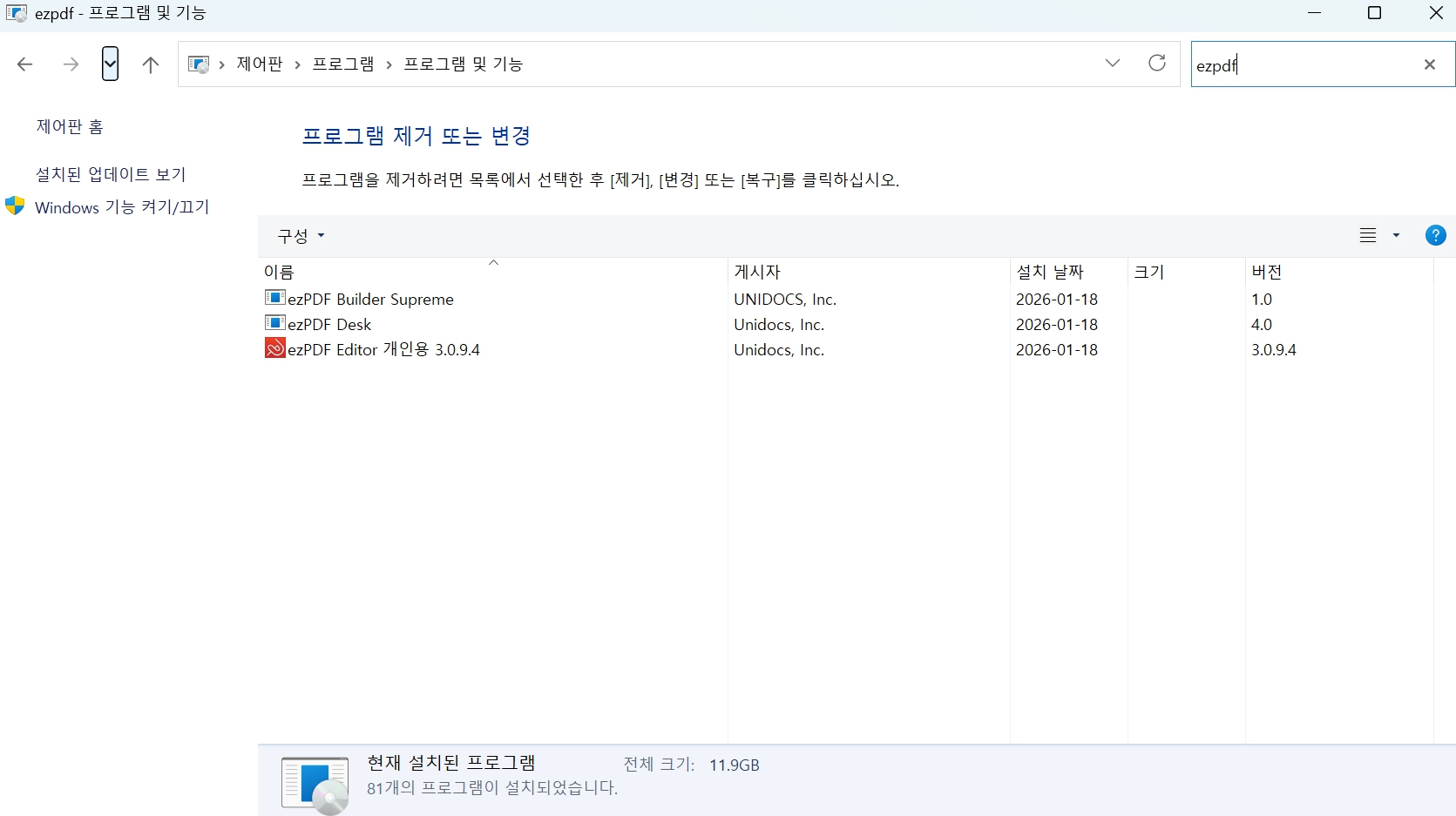Open Windows 기능 켜기/끄기 link
This screenshot has width=1456, height=816.
122,207
